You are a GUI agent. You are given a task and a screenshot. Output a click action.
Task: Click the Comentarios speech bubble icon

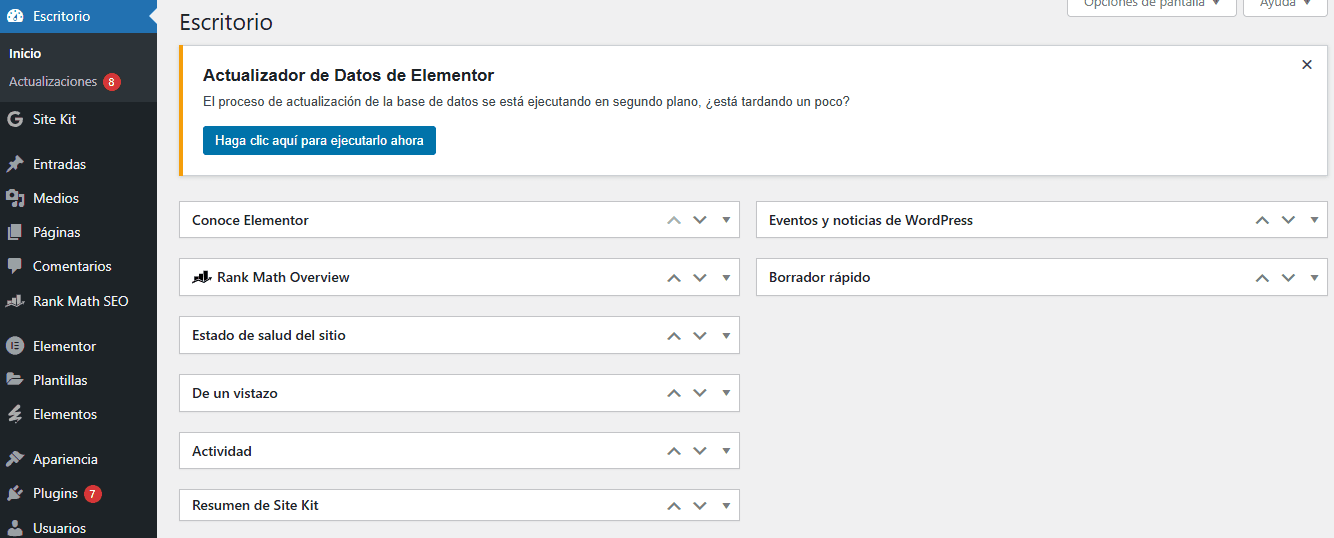pyautogui.click(x=15, y=266)
